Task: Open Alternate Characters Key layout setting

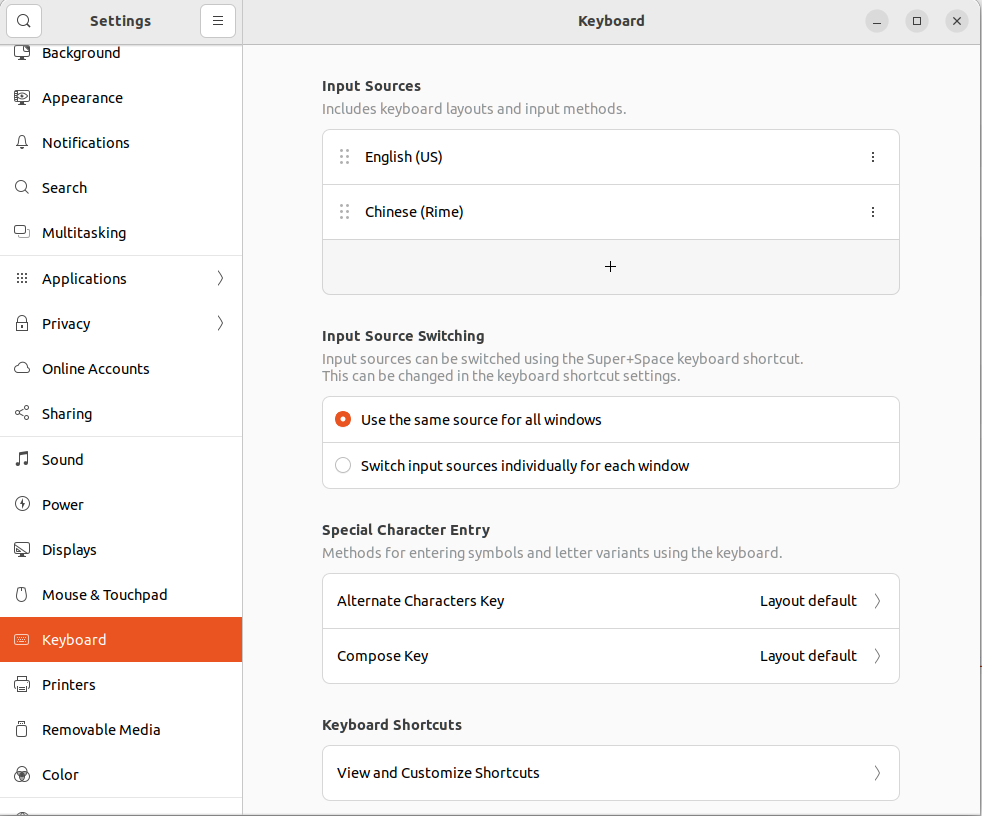Action: coord(611,601)
